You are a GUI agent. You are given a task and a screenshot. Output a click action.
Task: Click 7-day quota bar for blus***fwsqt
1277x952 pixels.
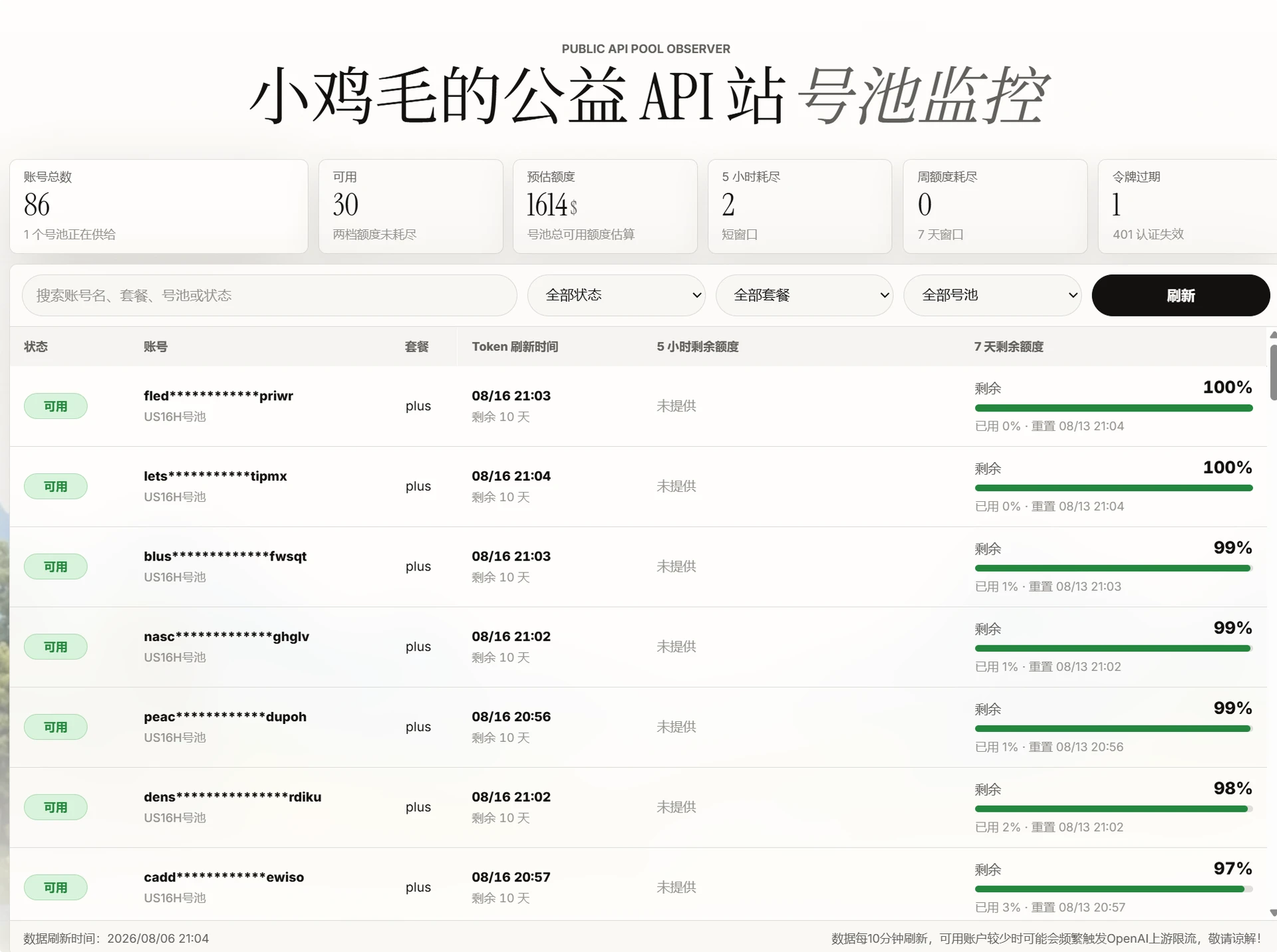(1113, 568)
